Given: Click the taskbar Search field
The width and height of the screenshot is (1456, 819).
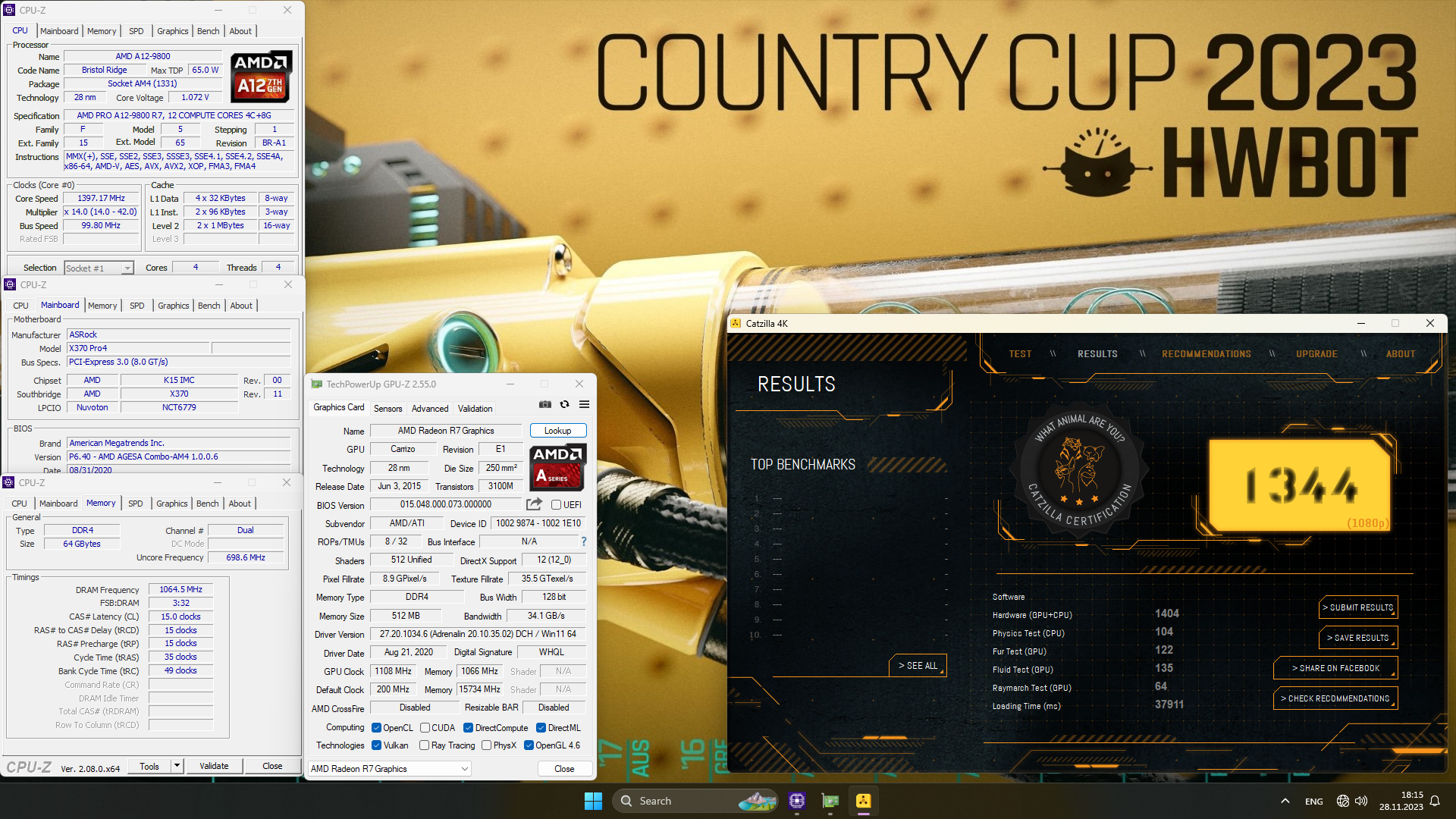Looking at the screenshot, I should pyautogui.click(x=695, y=801).
